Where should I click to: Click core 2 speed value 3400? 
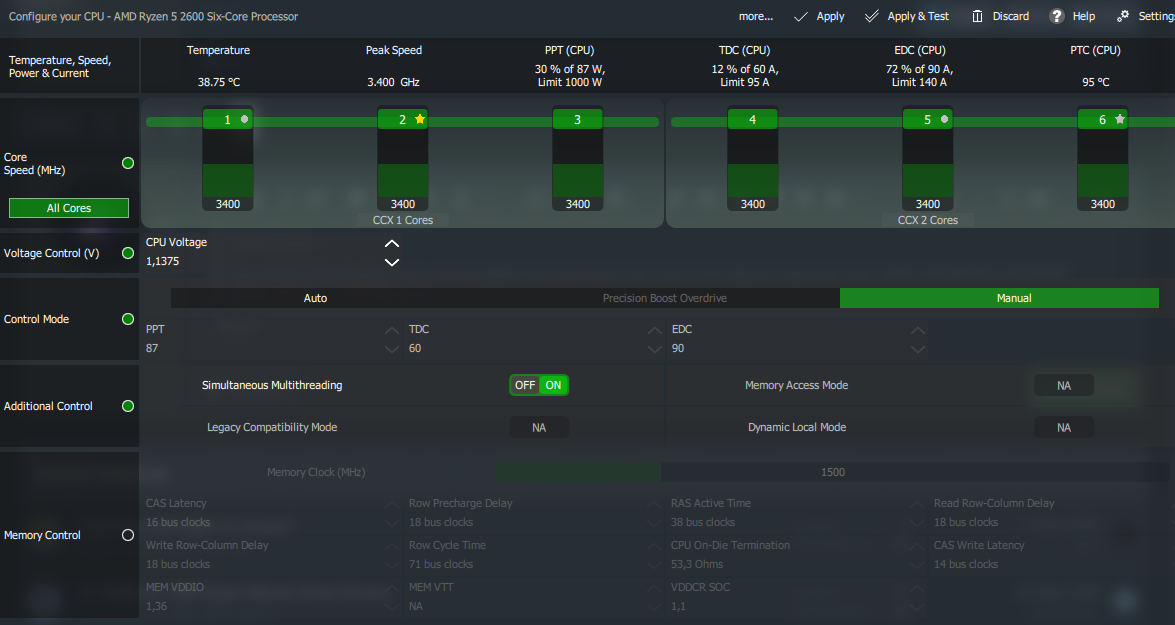click(x=402, y=204)
